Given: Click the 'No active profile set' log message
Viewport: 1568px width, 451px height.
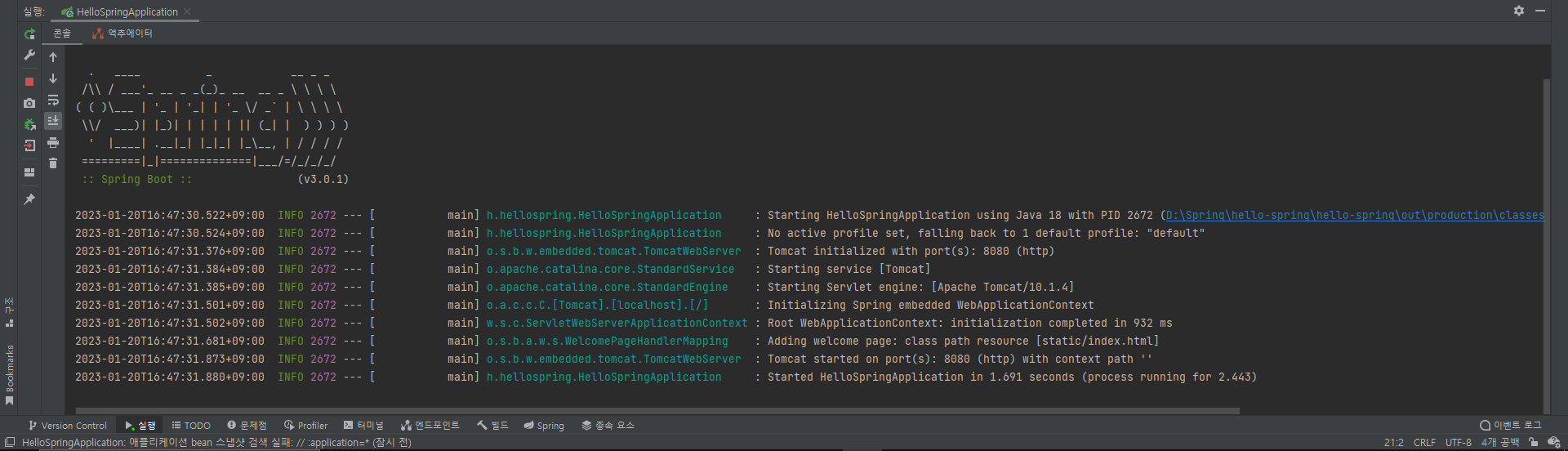Looking at the screenshot, I should (986, 234).
